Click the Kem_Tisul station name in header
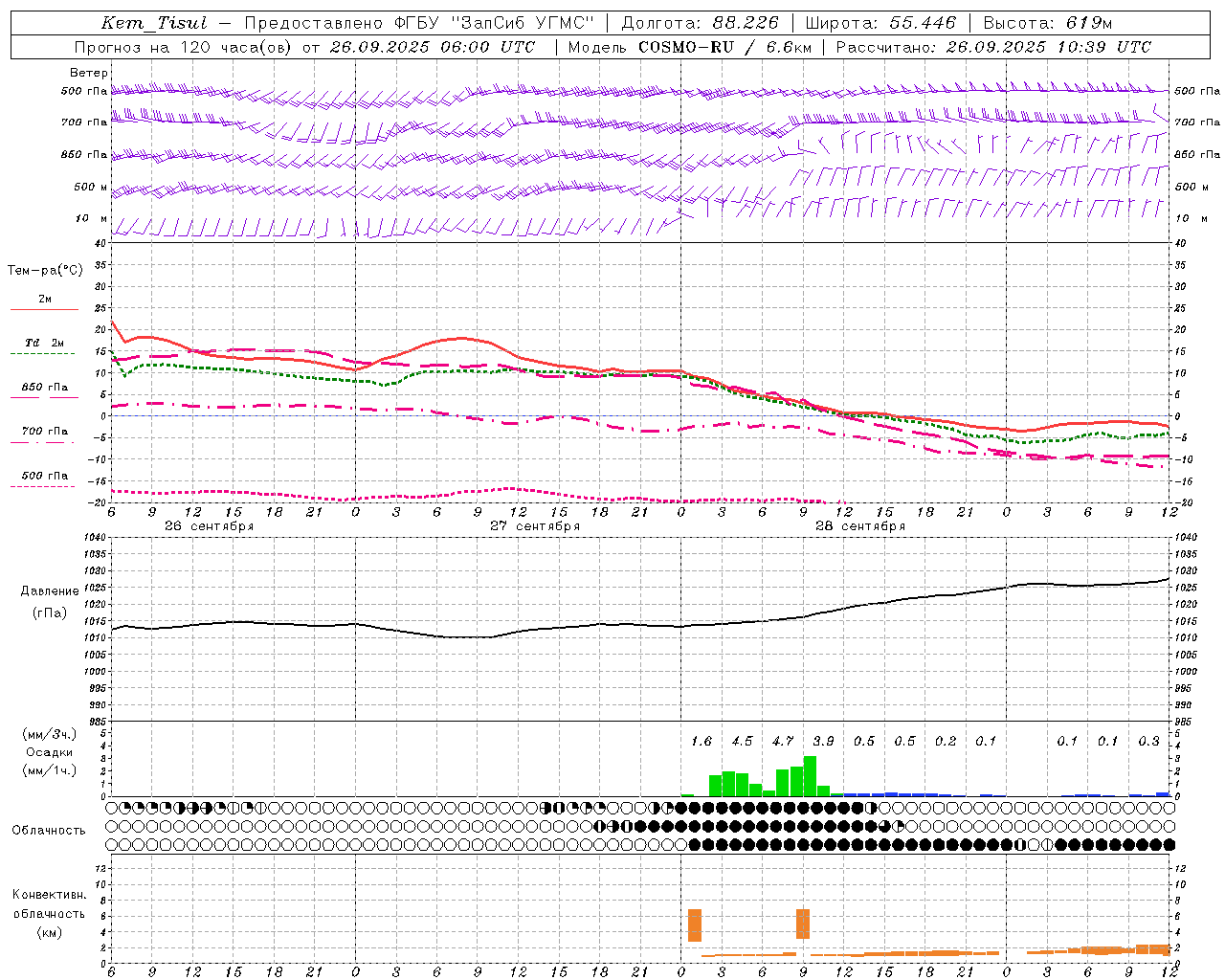This screenshot has height=980, width=1225. coord(154,23)
